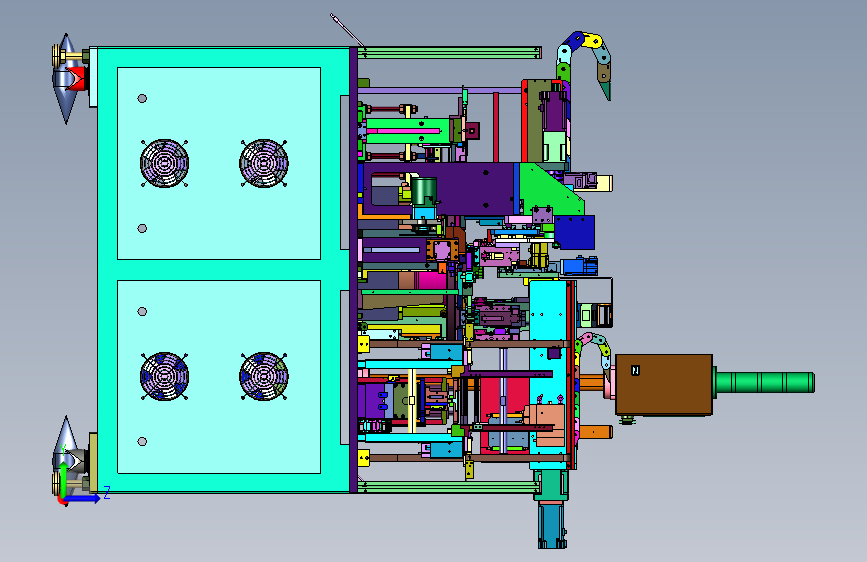Image resolution: width=867 pixels, height=562 pixels.
Task: Select the small blue servo motor at right
Action: (x=579, y=266)
